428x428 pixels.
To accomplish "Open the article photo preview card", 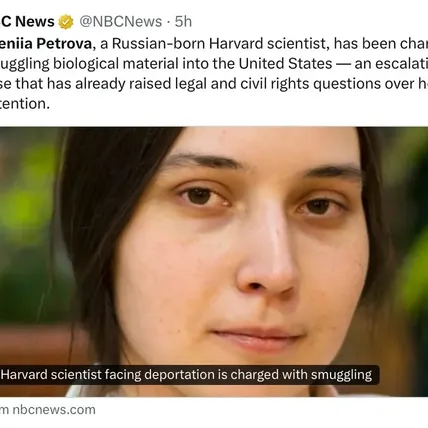I will [x=214, y=262].
